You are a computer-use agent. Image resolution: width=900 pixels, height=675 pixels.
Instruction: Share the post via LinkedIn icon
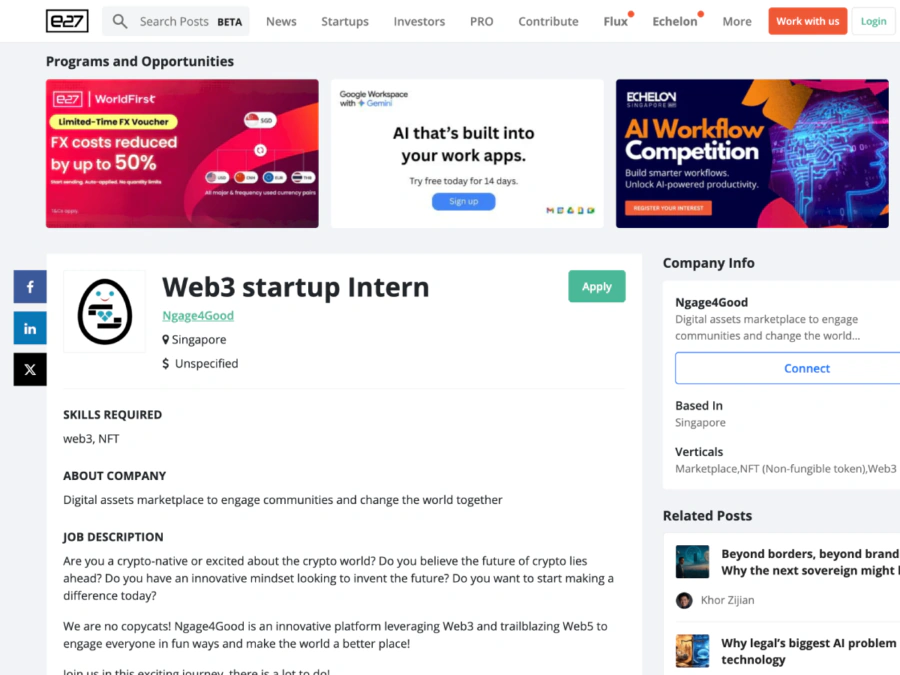tap(30, 327)
